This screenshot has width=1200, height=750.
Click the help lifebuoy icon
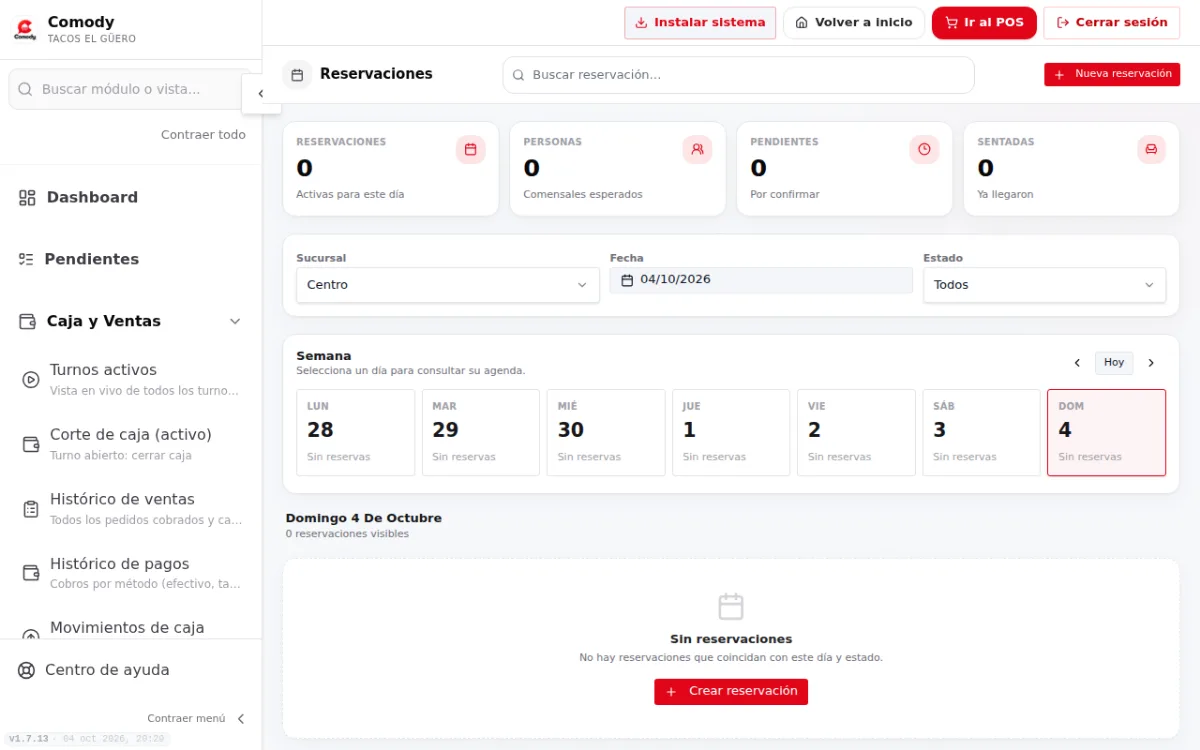point(27,670)
